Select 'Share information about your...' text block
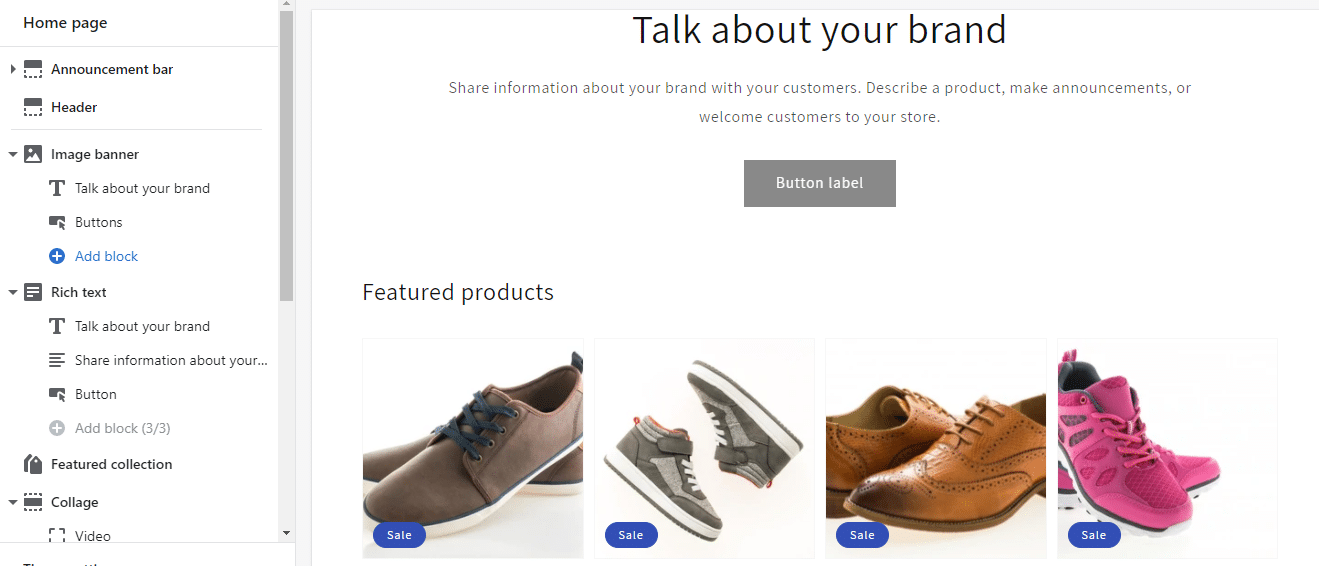The width and height of the screenshot is (1319, 566). [170, 360]
